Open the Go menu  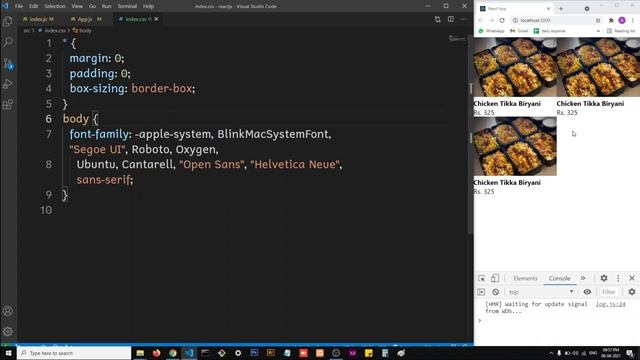point(92,6)
